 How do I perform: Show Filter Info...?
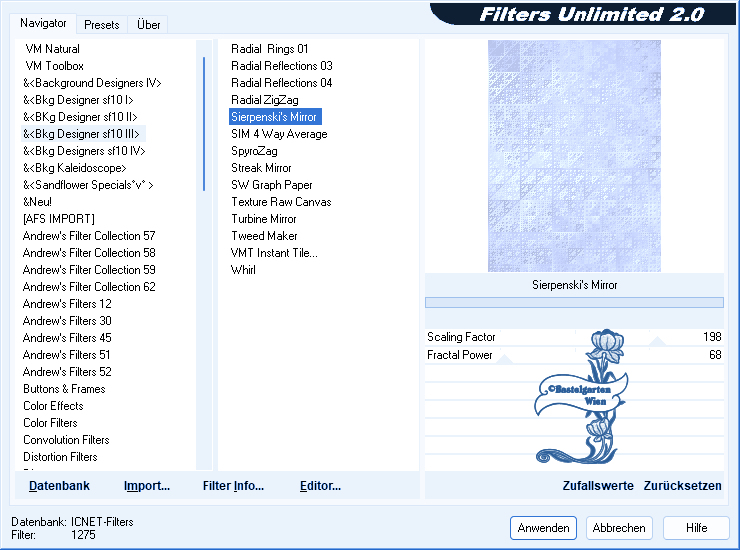(x=233, y=486)
